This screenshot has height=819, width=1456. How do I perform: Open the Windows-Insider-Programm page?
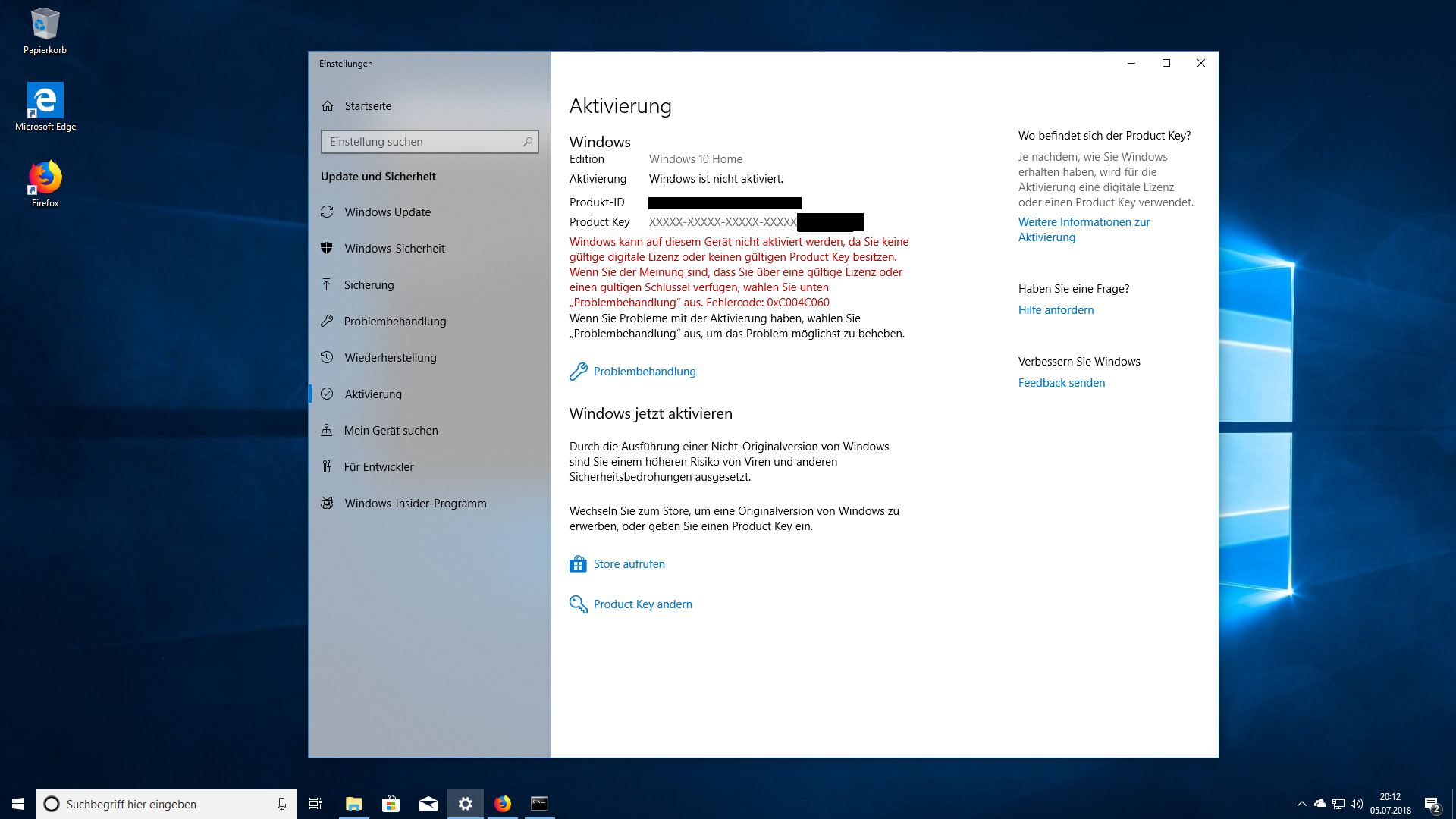415,503
